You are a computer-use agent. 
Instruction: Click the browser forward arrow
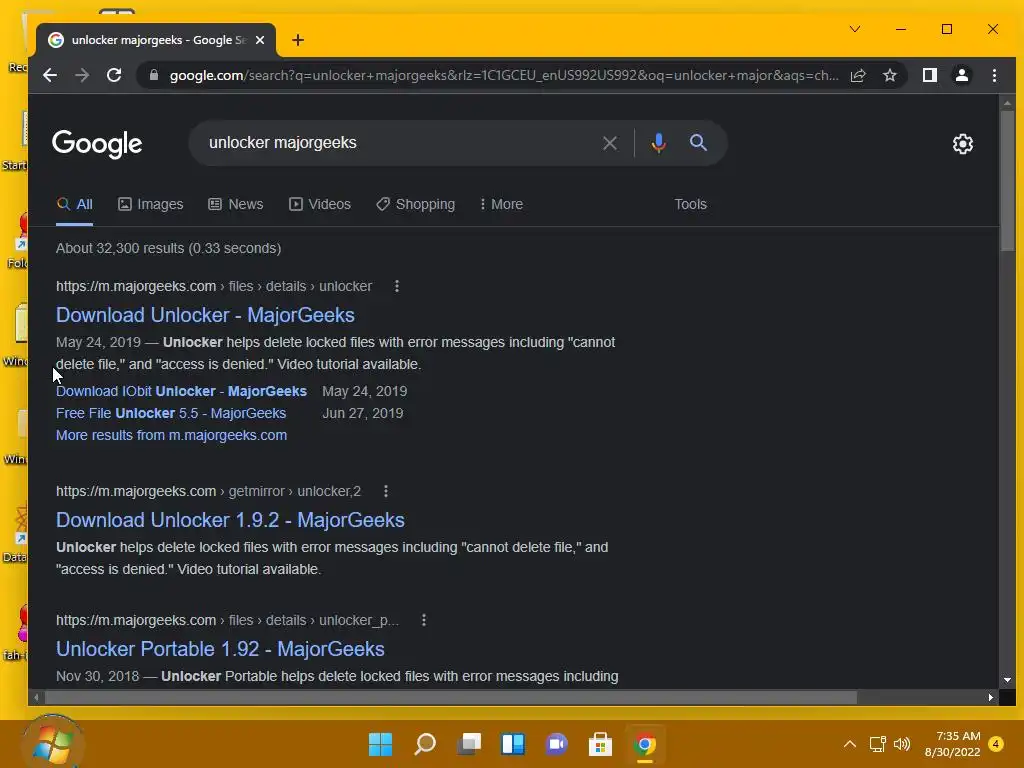point(82,75)
